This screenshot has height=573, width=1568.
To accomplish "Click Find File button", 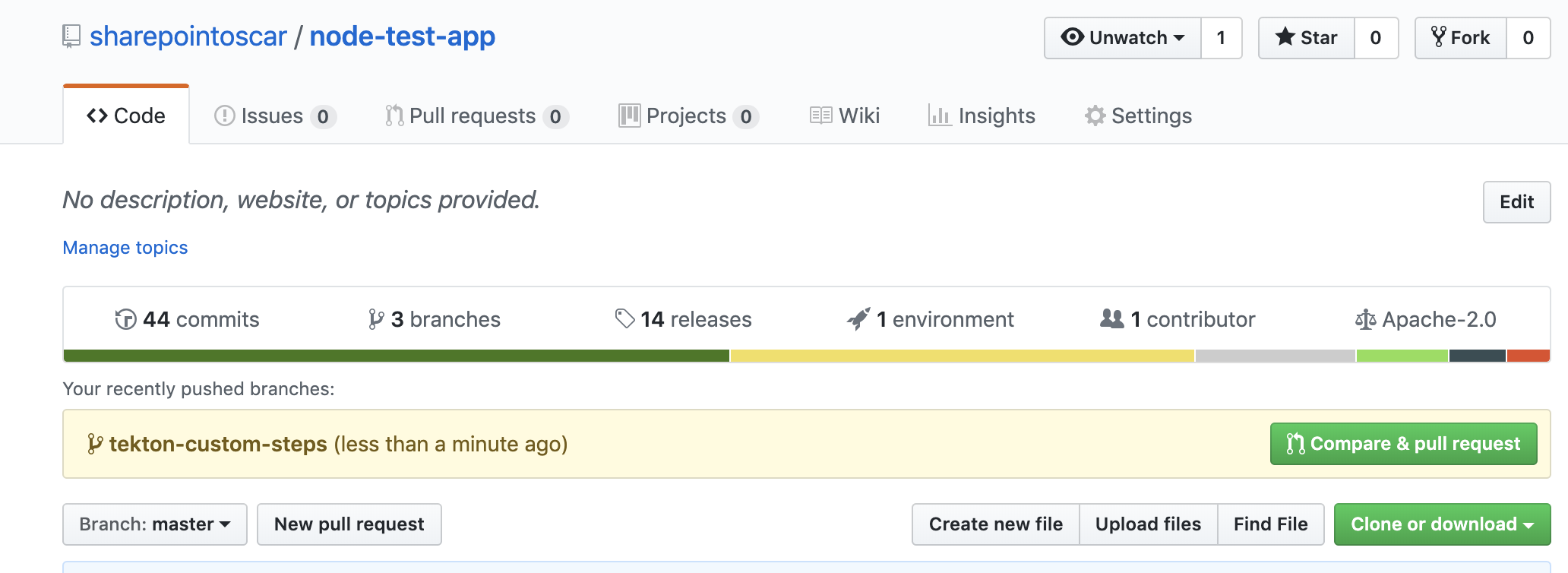I will 1271,524.
